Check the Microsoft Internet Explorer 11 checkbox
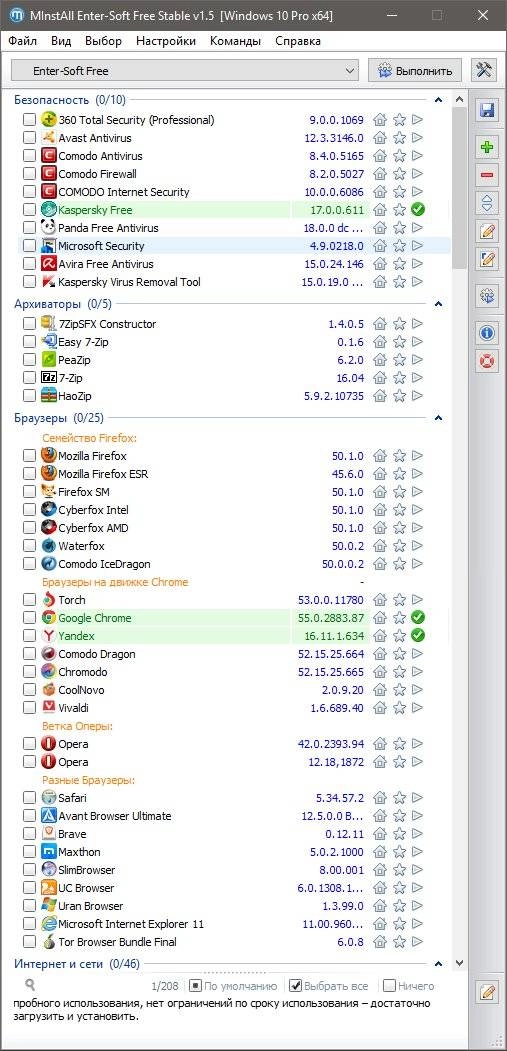This screenshot has height=1051, width=507. (29, 924)
